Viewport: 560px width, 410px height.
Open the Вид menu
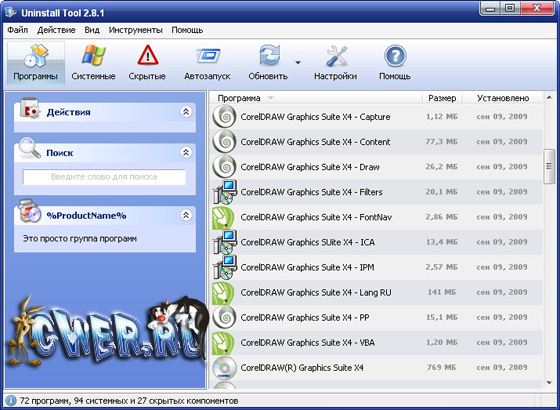[92, 30]
